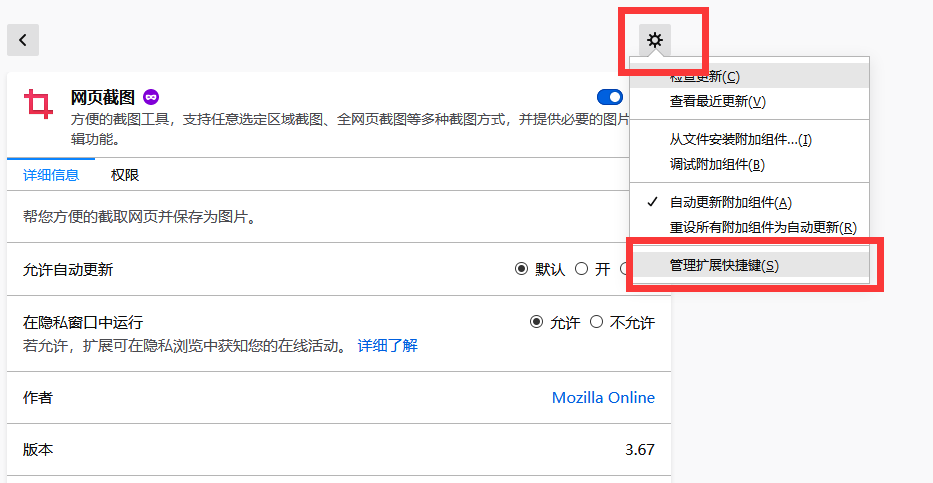Toggle the 网页截图 extension enable switch
Viewport: 933px width, 483px height.
tap(610, 97)
